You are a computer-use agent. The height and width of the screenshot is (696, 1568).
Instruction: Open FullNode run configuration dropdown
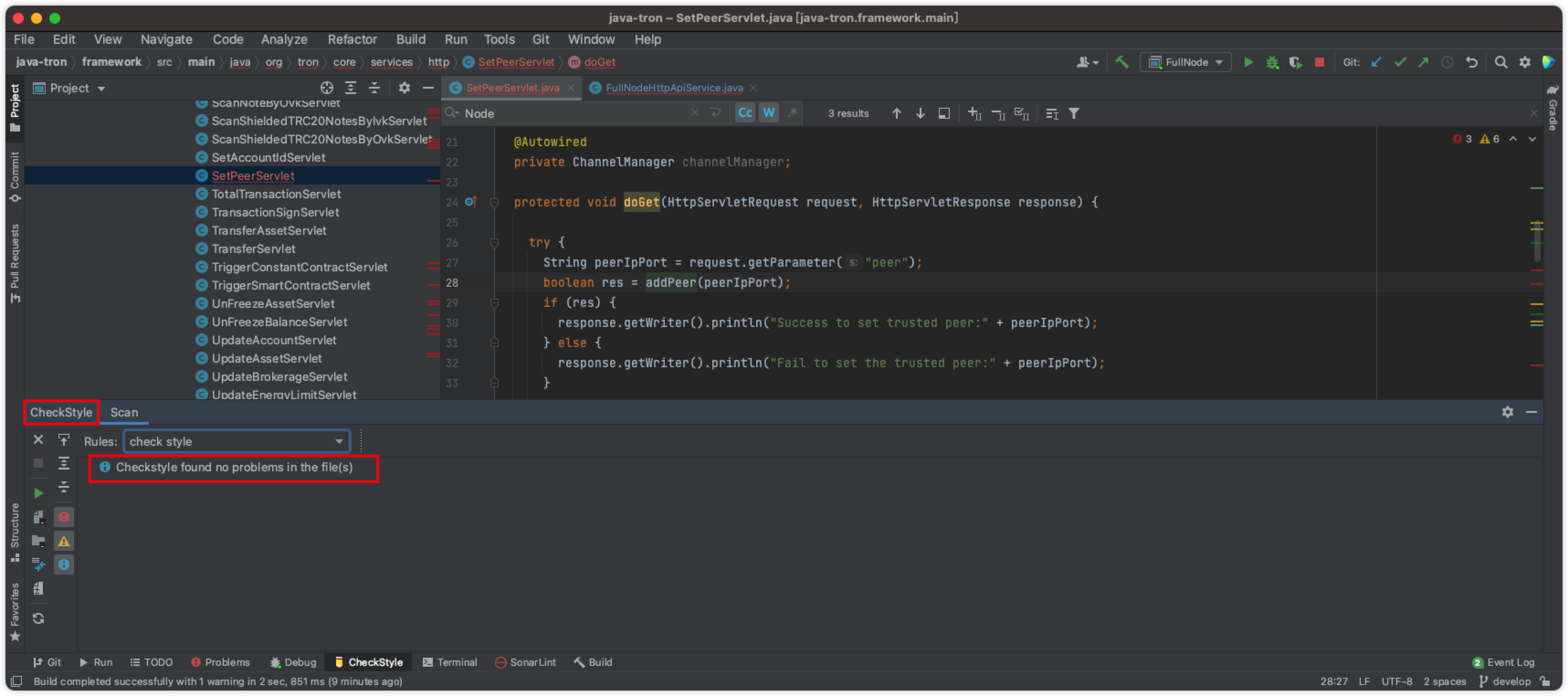point(1186,62)
